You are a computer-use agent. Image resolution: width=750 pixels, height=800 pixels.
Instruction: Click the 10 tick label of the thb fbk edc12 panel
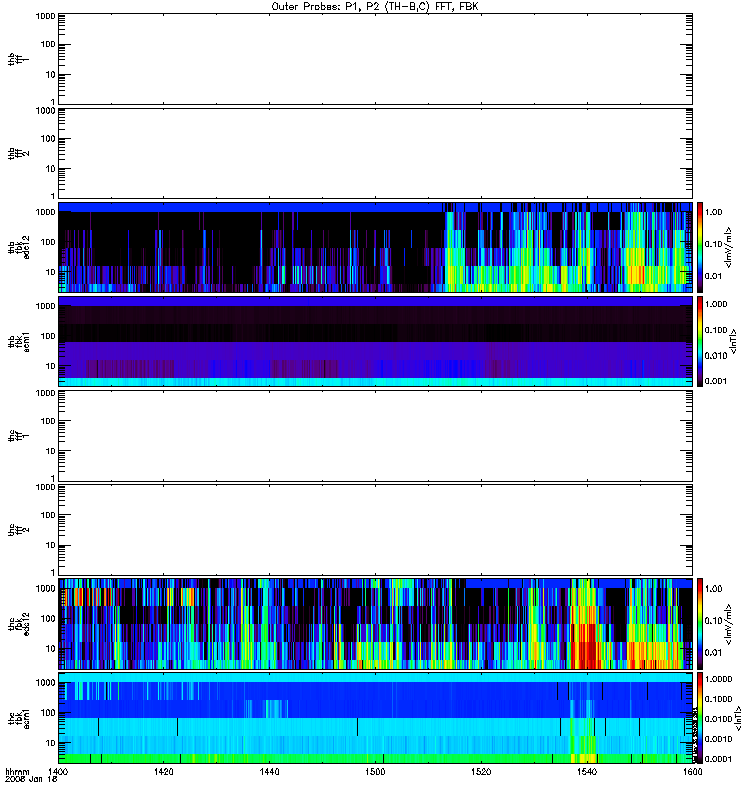pos(51,272)
